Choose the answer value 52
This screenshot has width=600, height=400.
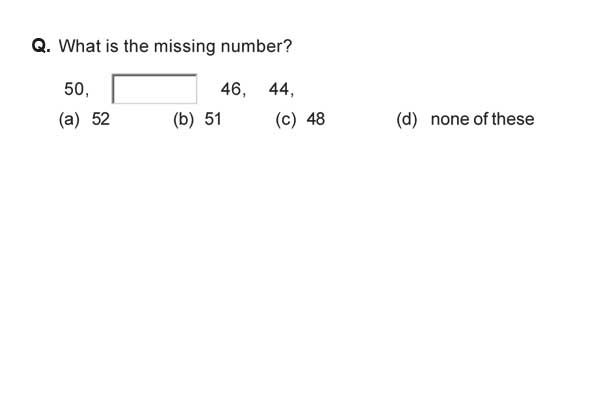(x=101, y=119)
